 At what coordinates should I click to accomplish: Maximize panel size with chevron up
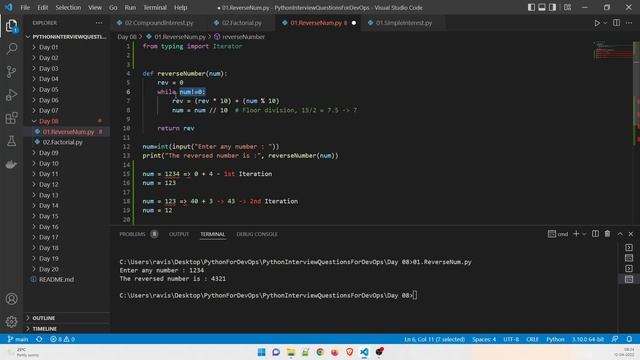click(x=620, y=234)
